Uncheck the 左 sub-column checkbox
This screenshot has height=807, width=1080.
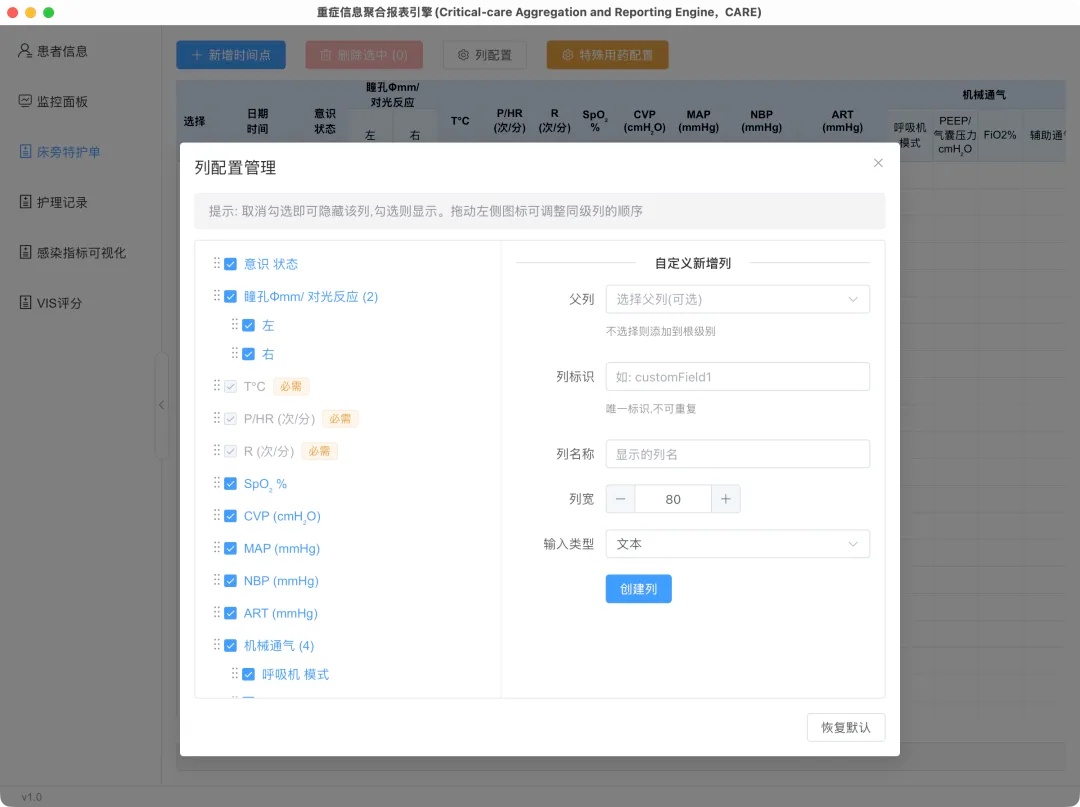[x=249, y=325]
